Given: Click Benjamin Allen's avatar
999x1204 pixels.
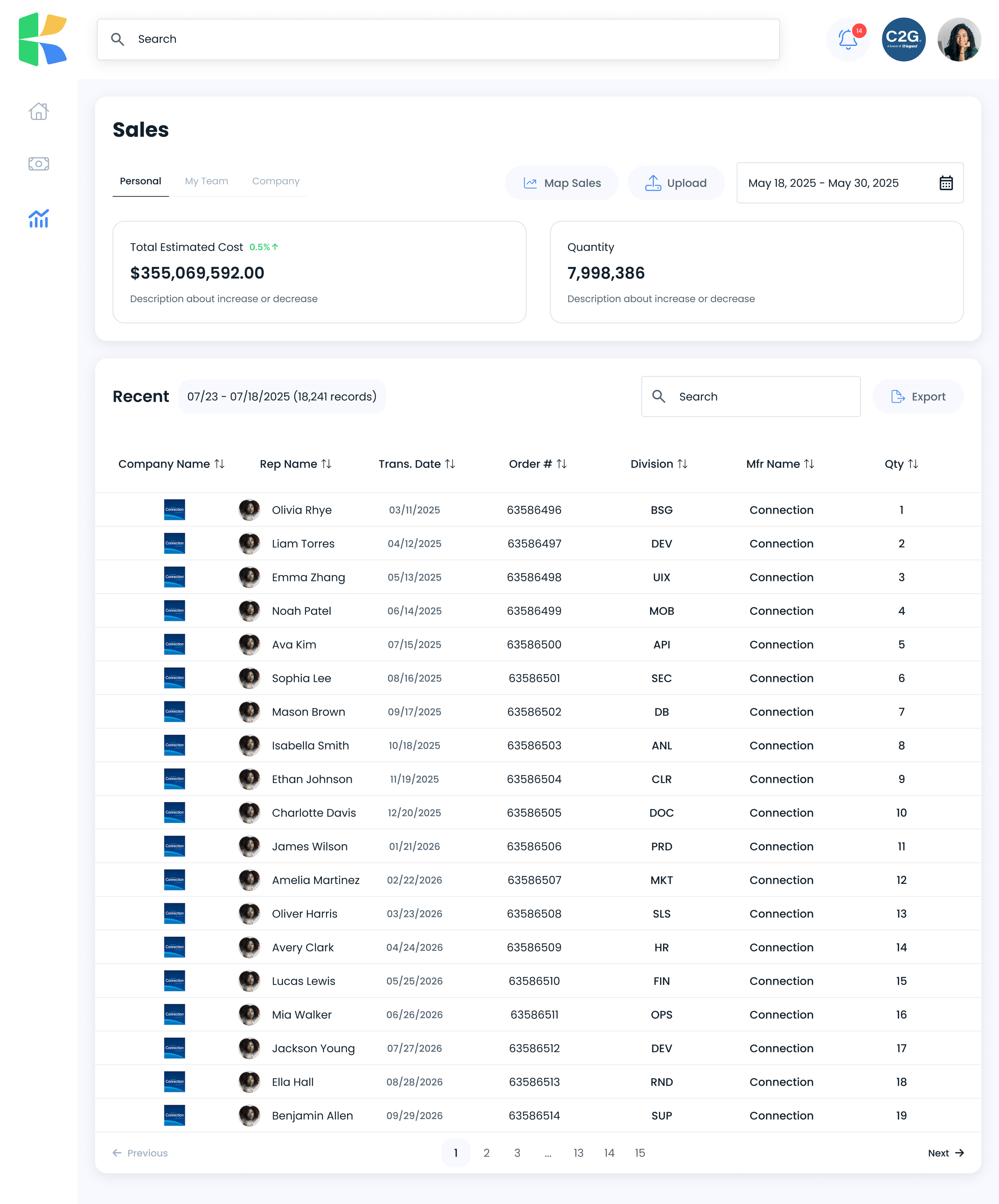Looking at the screenshot, I should pyautogui.click(x=249, y=1115).
